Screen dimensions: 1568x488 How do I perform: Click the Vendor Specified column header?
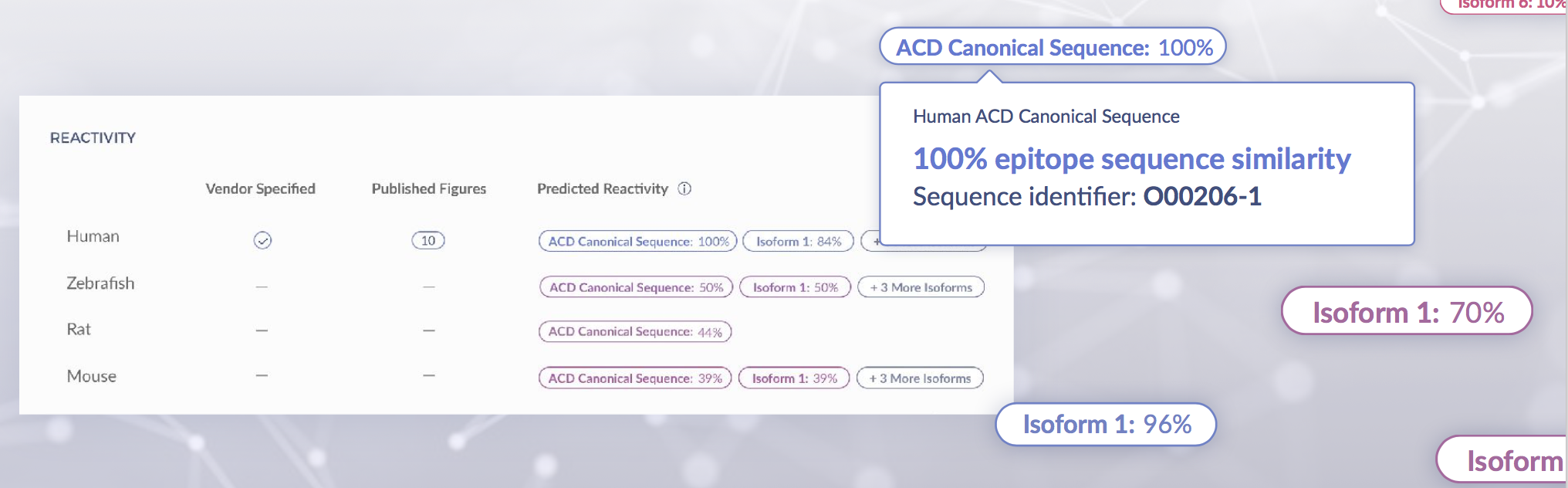coord(261,188)
